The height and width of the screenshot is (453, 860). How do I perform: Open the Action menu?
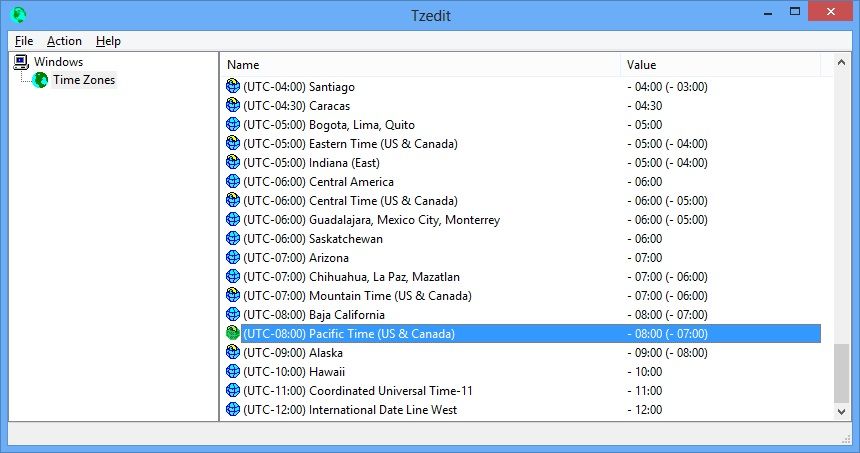pos(64,41)
